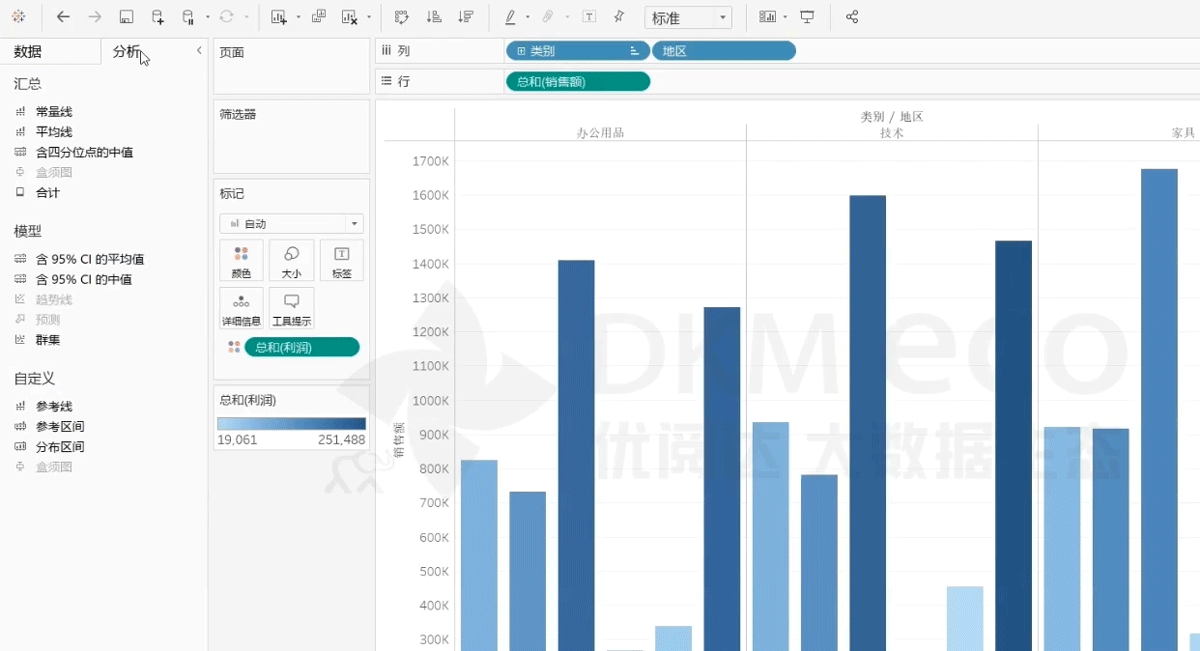Image resolution: width=1200 pixels, height=651 pixels.
Task: Switch to the 数据 tab
Action: point(28,52)
